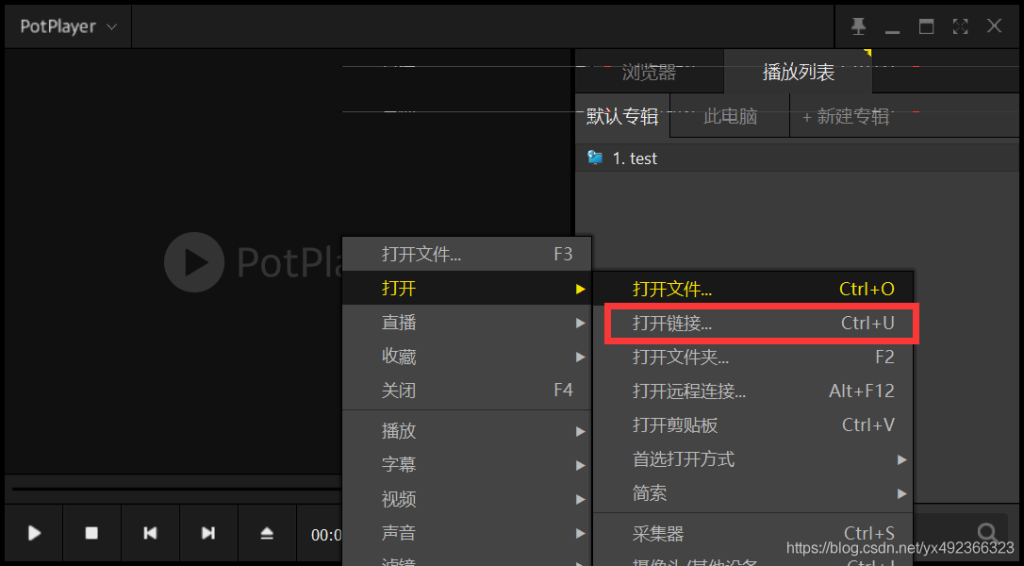Open the PotPlayer main menu dropdown
The height and width of the screenshot is (566, 1024).
68,26
